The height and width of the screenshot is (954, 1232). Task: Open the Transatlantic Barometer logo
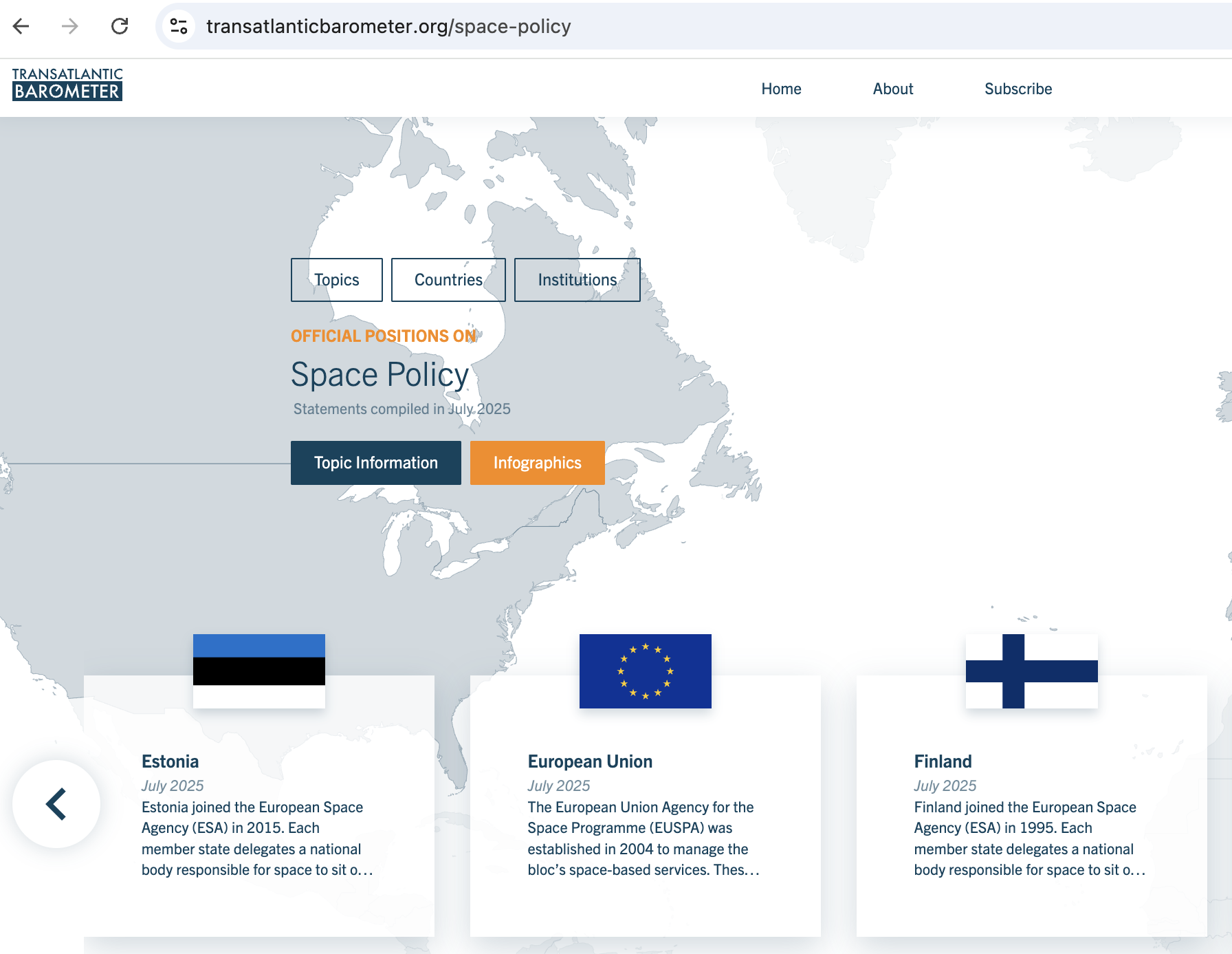pyautogui.click(x=67, y=84)
